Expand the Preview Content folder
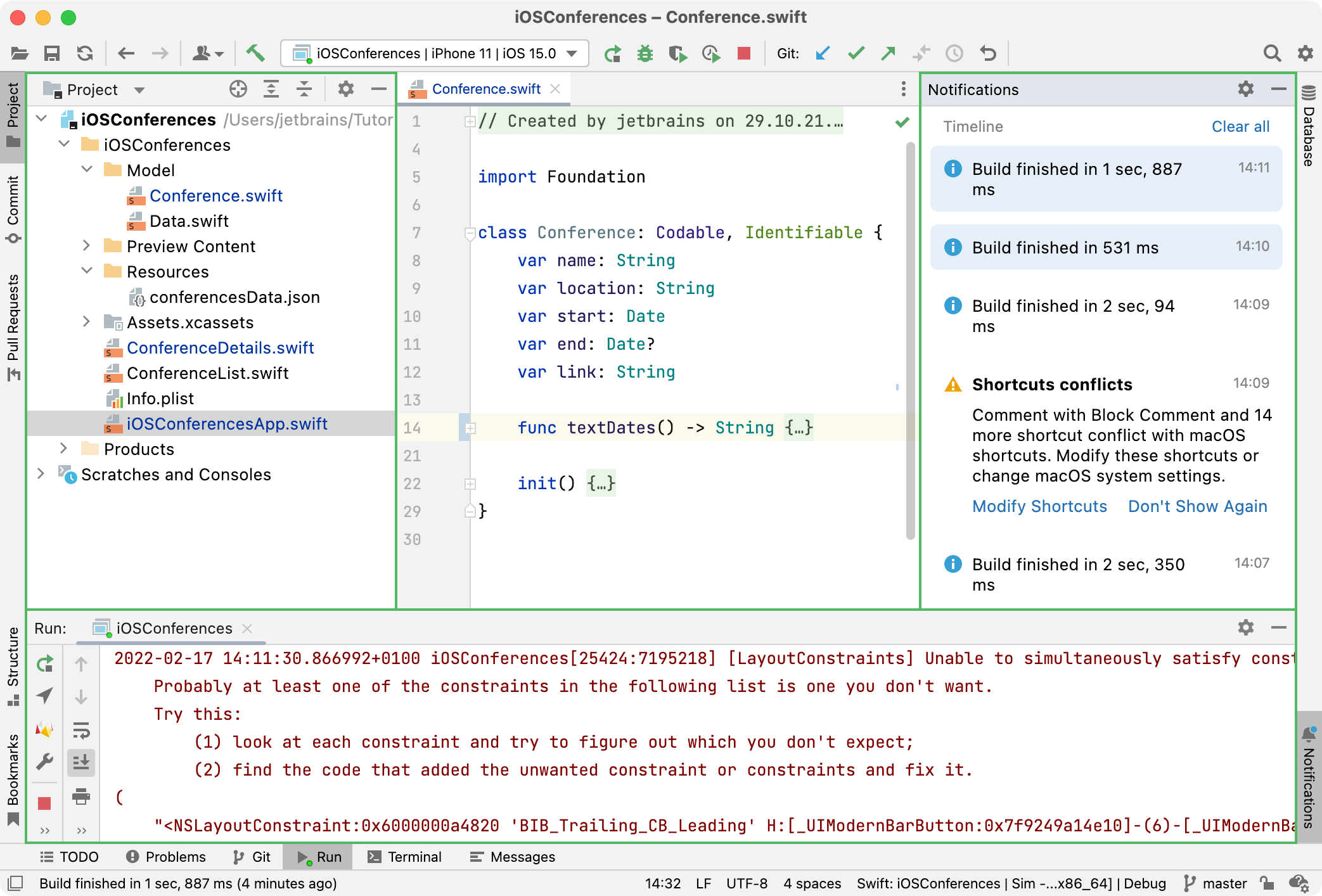 click(x=87, y=246)
